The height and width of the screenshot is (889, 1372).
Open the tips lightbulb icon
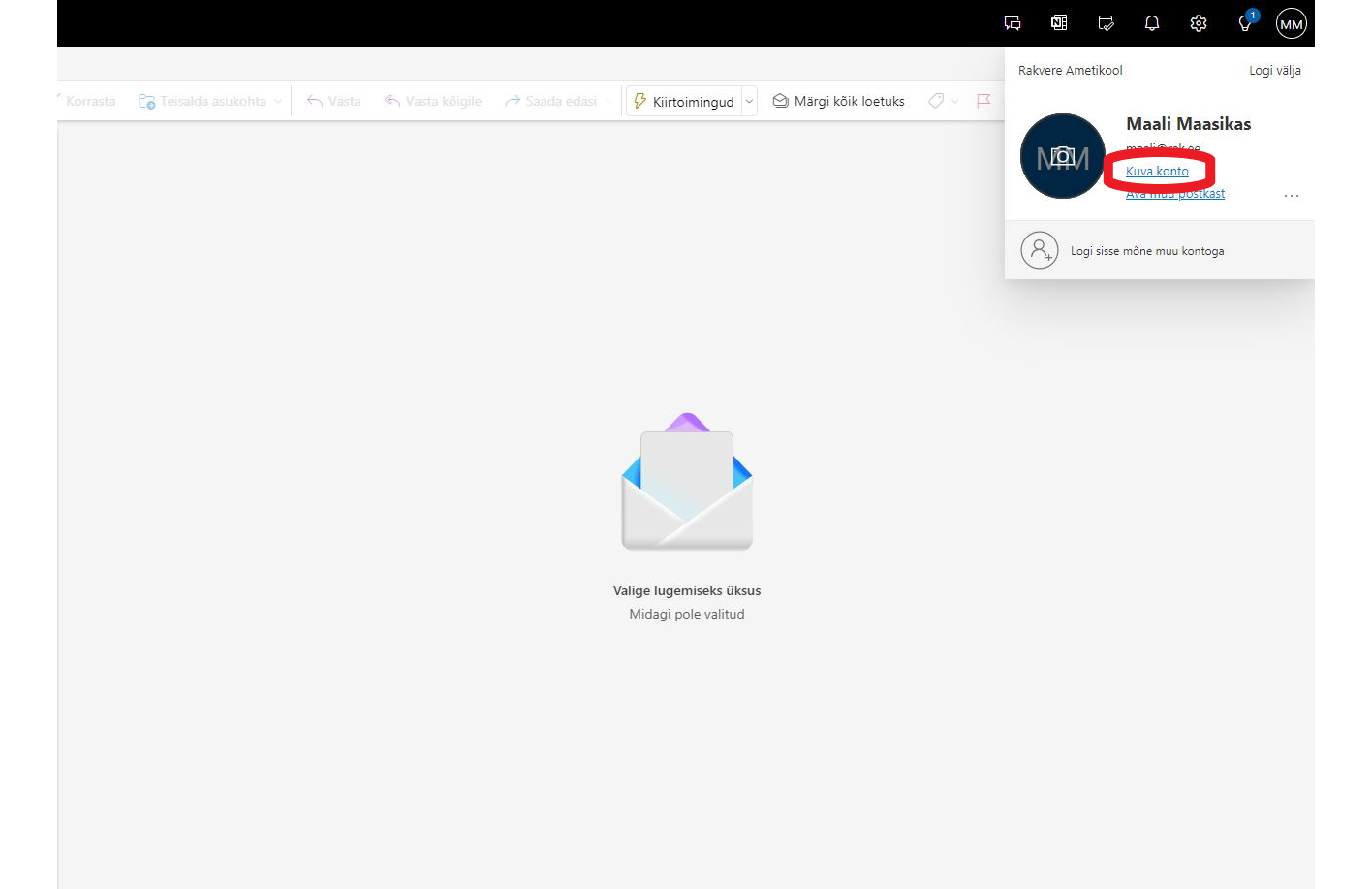click(1245, 23)
